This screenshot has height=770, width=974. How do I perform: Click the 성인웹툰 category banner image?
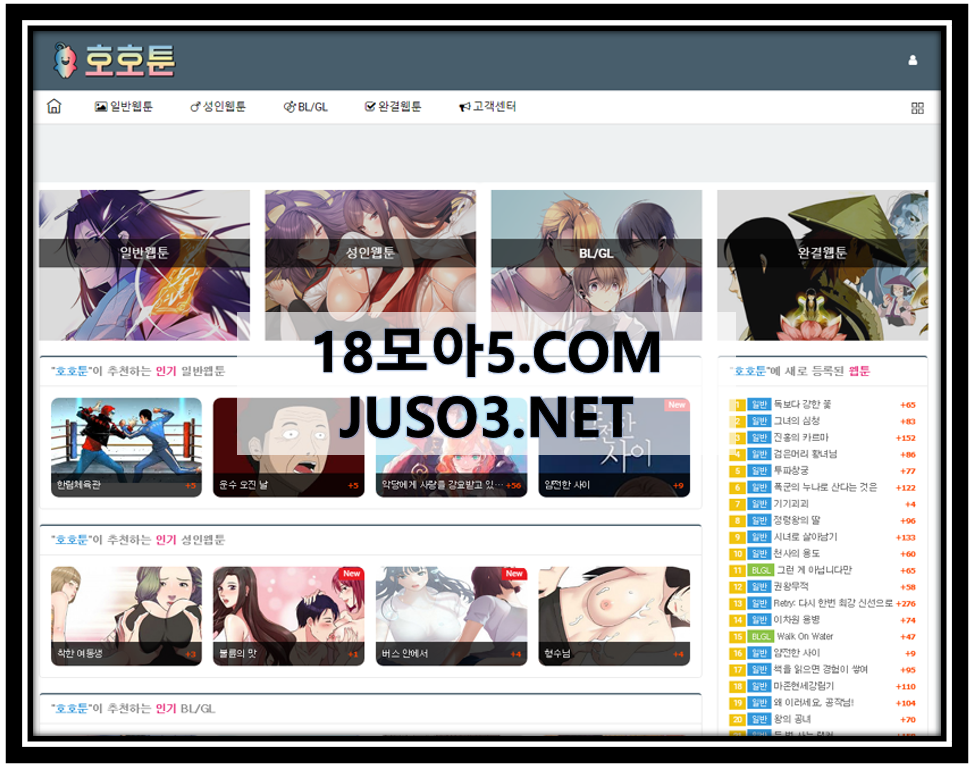(x=370, y=265)
